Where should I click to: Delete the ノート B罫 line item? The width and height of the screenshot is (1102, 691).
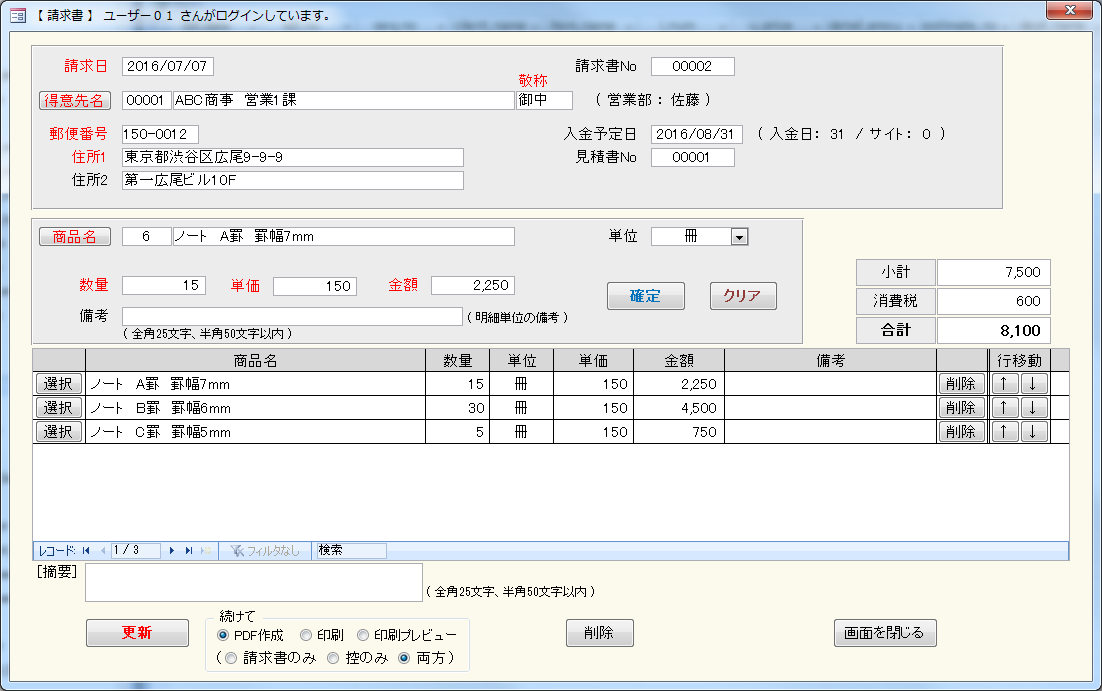point(961,408)
